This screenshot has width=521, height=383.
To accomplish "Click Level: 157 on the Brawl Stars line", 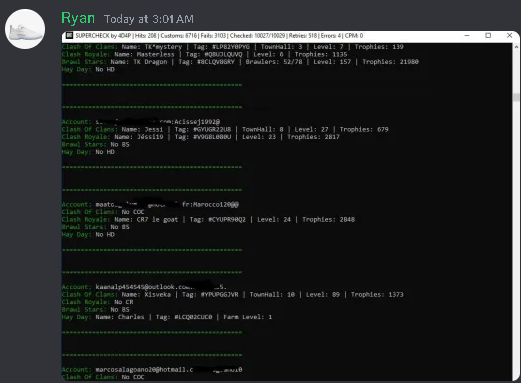I will pyautogui.click(x=332, y=62).
